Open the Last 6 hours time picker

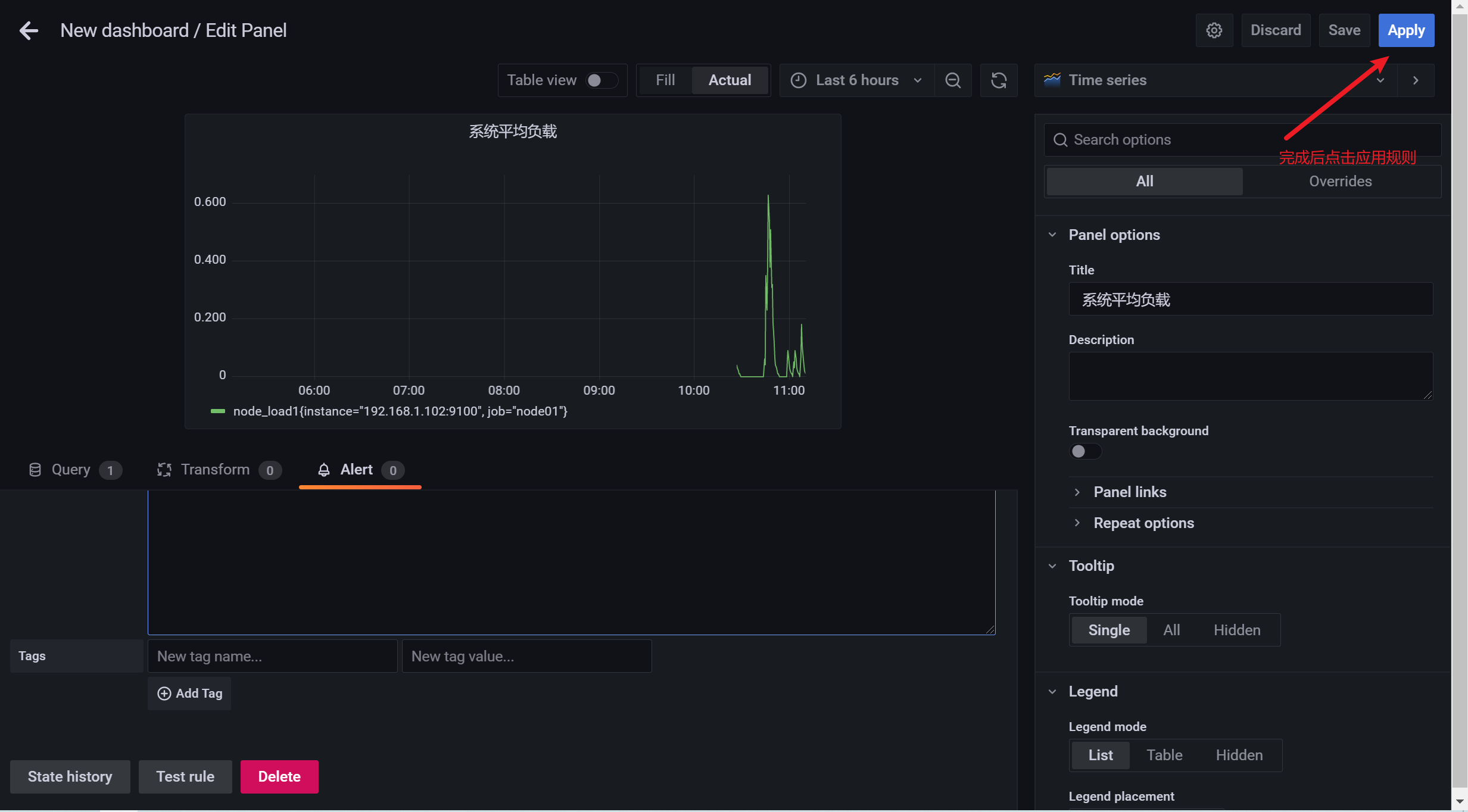pos(856,80)
